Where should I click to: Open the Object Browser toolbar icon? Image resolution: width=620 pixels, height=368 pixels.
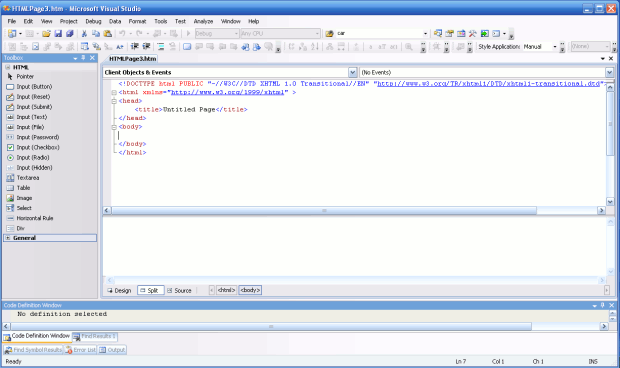[461, 34]
